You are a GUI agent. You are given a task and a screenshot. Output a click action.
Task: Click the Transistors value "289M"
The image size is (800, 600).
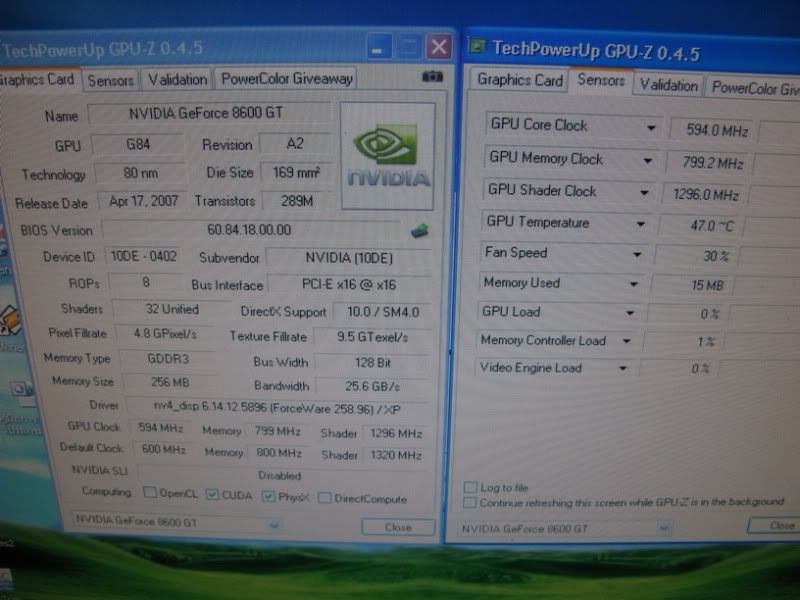[297, 201]
